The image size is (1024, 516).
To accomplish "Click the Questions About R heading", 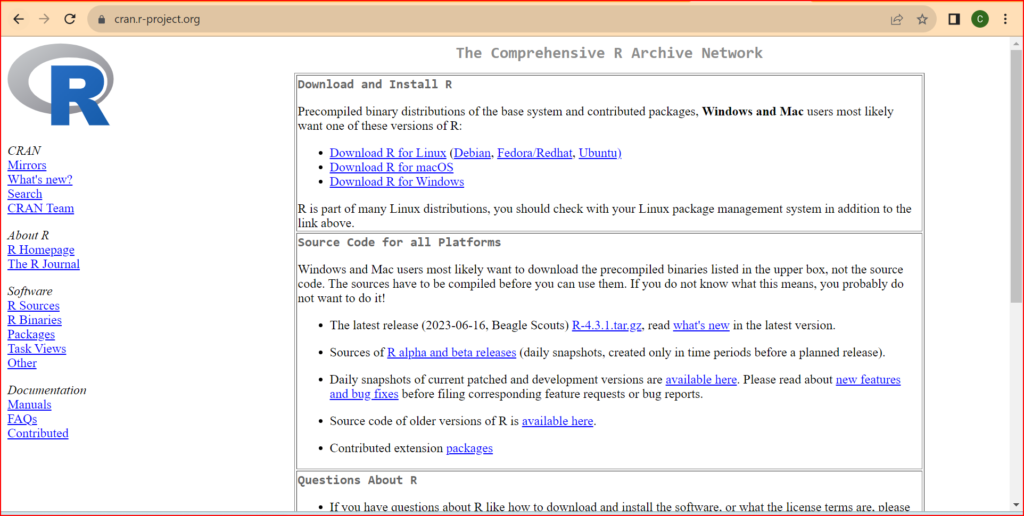I will (357, 480).
